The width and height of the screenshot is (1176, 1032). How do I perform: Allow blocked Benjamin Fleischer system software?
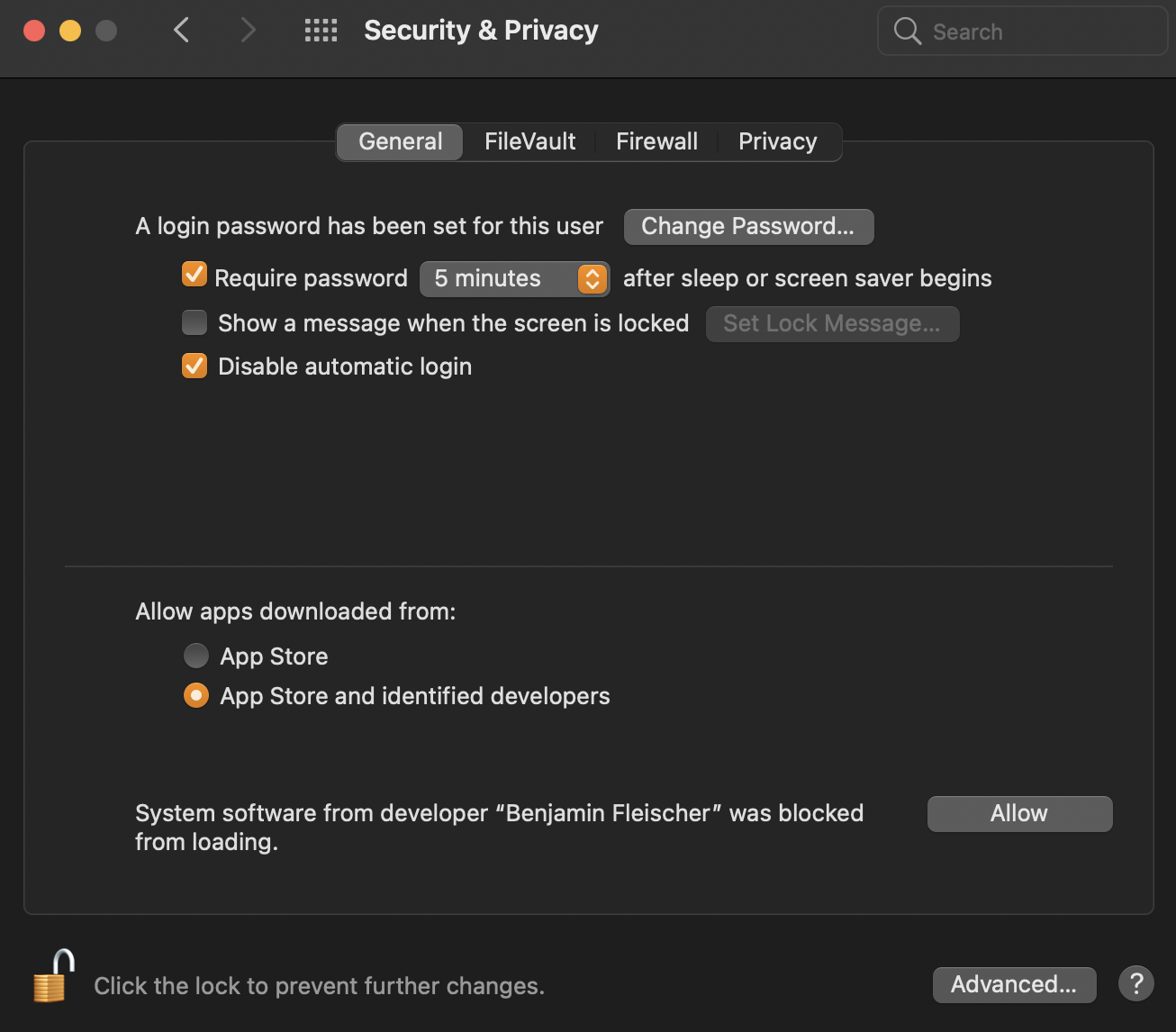[1019, 813]
